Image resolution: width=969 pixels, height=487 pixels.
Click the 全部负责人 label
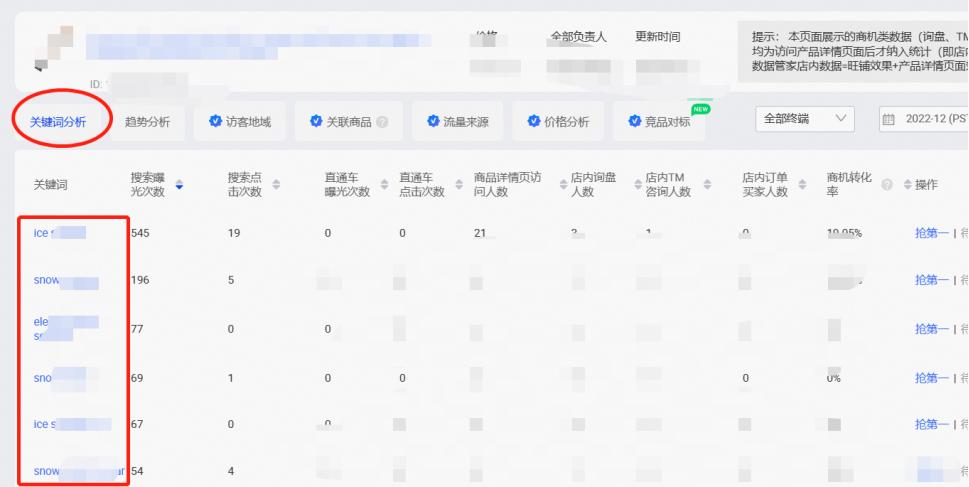[578, 37]
